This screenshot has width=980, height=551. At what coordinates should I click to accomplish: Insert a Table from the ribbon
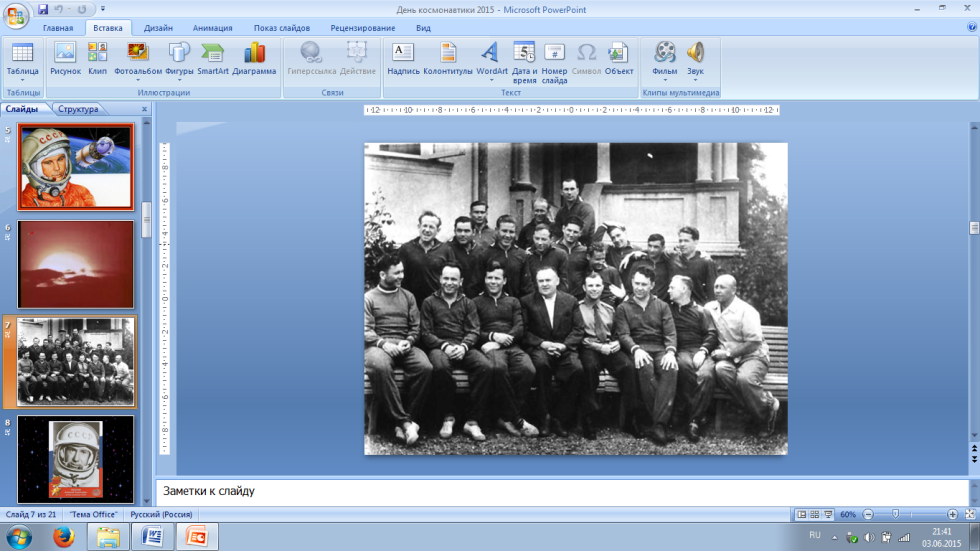pos(22,60)
